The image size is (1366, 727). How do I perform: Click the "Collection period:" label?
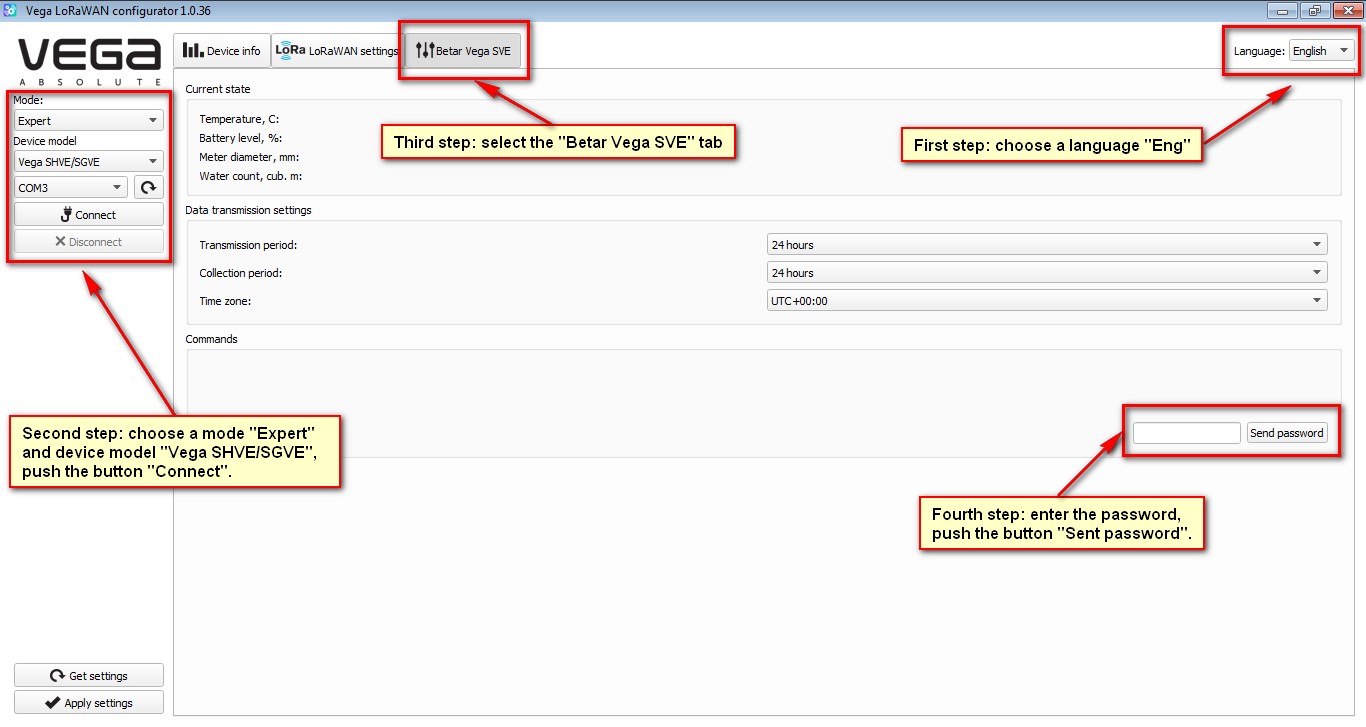click(240, 273)
